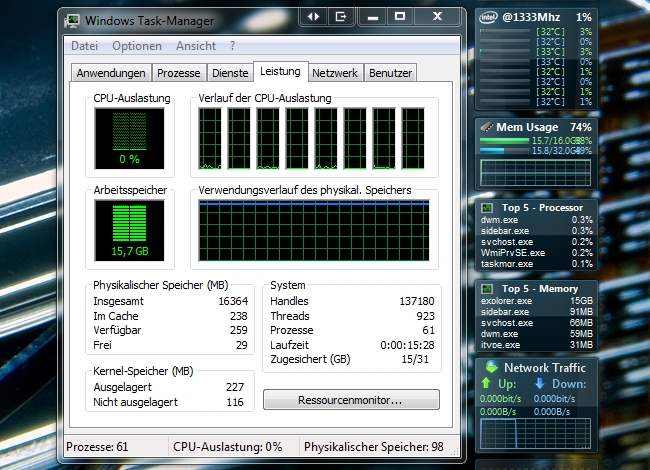Click Physikalischer Speicher: 98 in status bar
The height and width of the screenshot is (470, 650).
(374, 447)
